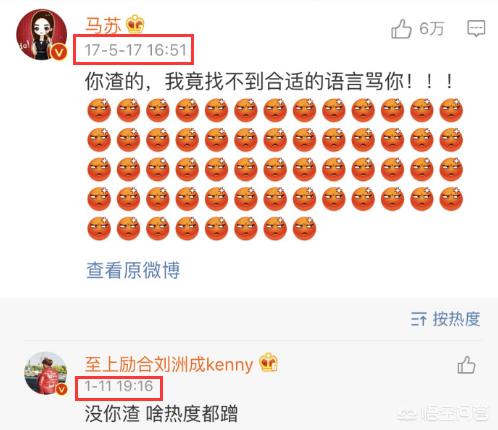
Task: Open 查看原微博 link
Action: (x=133, y=270)
